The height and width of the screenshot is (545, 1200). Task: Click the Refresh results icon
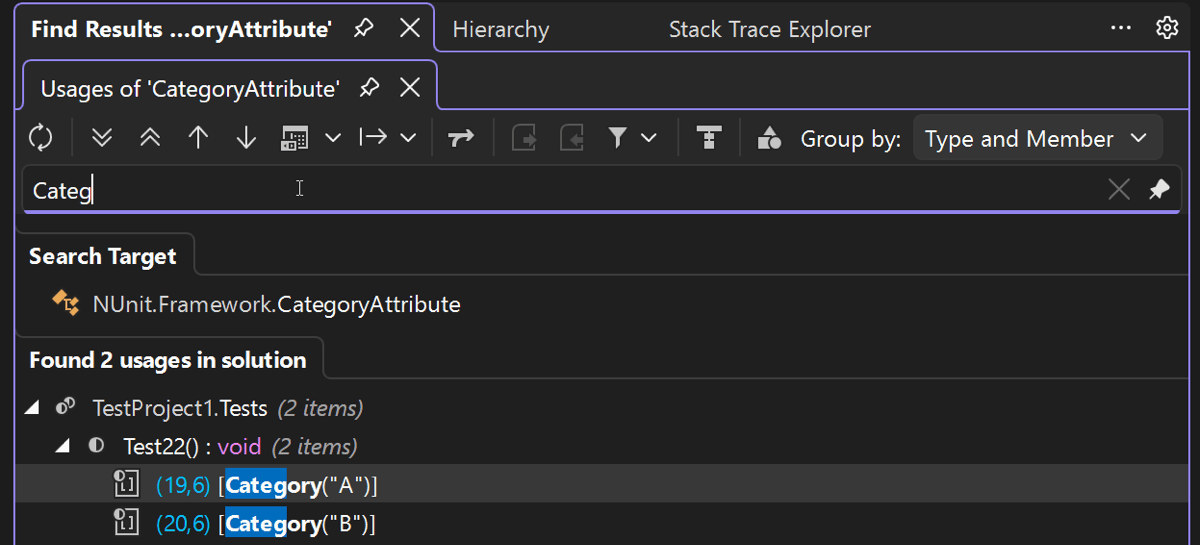click(x=40, y=138)
